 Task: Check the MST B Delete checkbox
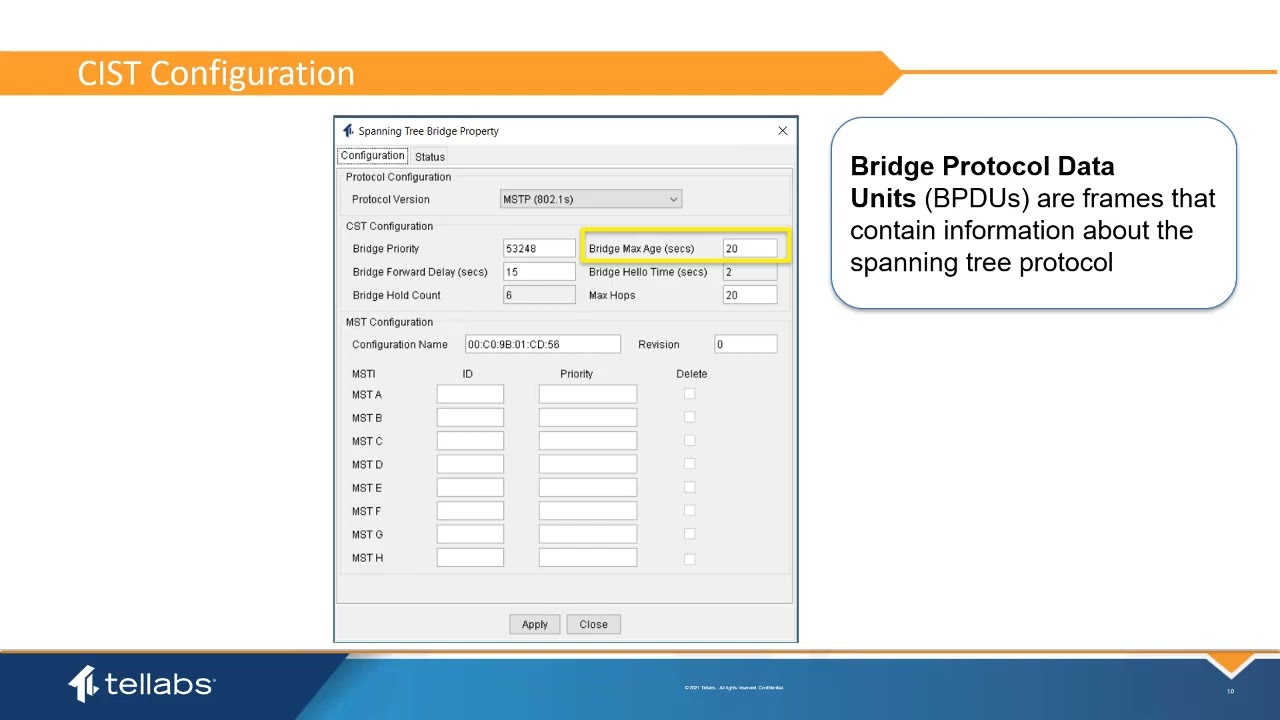point(689,417)
